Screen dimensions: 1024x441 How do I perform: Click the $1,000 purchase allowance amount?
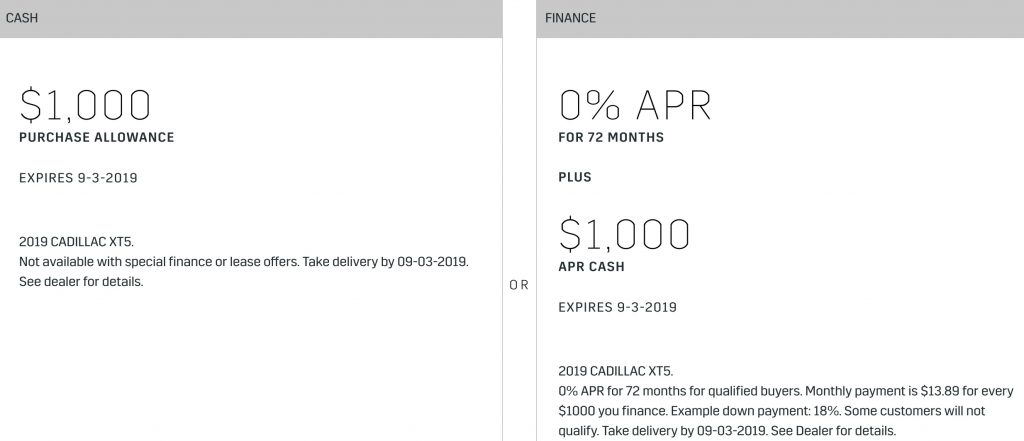pos(85,105)
